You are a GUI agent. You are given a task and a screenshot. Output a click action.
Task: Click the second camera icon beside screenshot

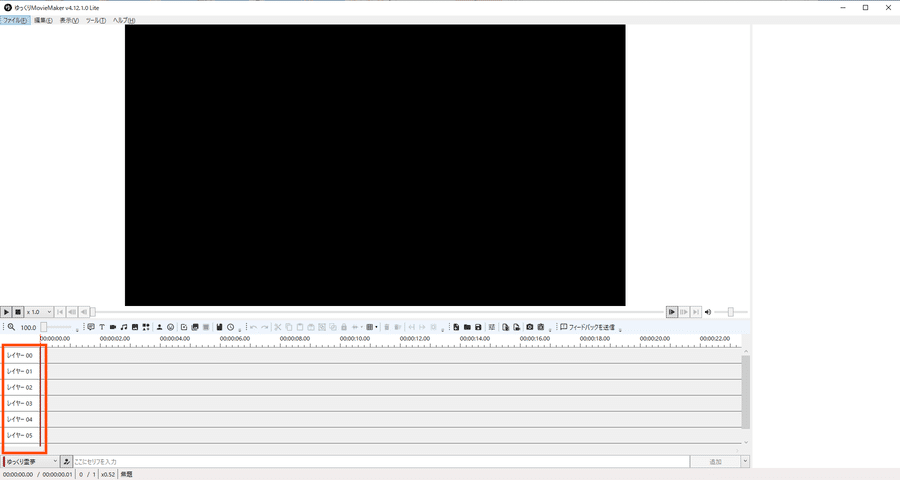(541, 327)
